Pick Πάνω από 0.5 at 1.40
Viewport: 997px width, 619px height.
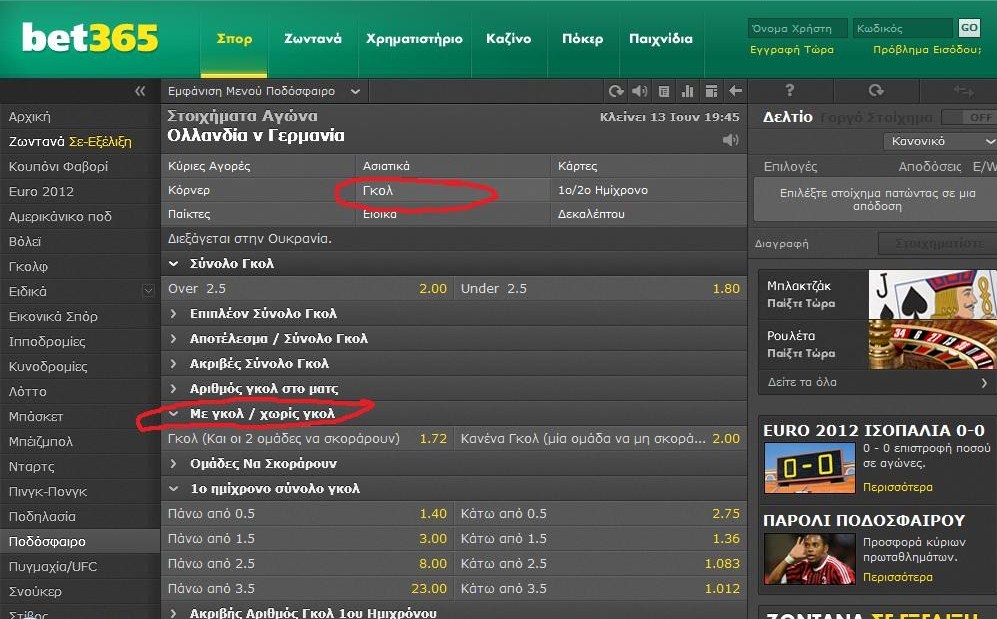click(308, 514)
